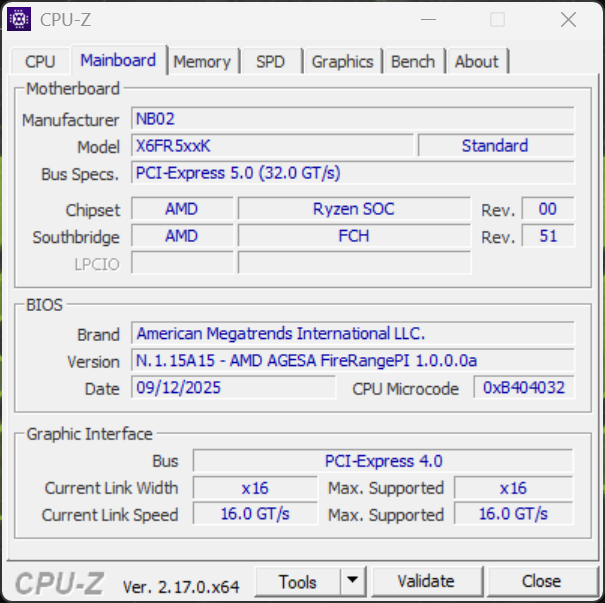The width and height of the screenshot is (605, 603).
Task: Select the BIOS Version field
Action: pos(352,361)
